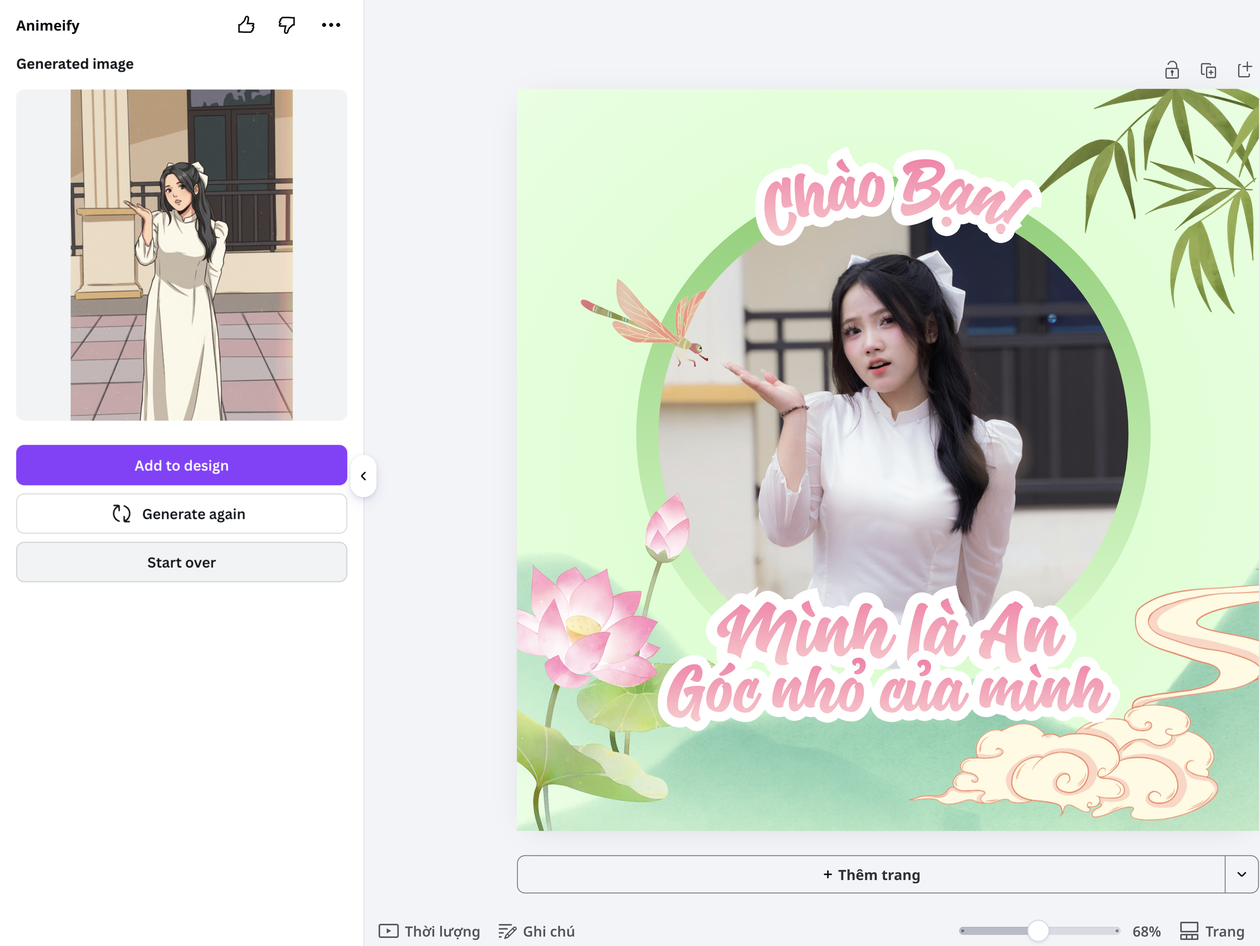Collapse the side panel with the arrow handle
This screenshot has height=946, width=1260.
point(363,476)
